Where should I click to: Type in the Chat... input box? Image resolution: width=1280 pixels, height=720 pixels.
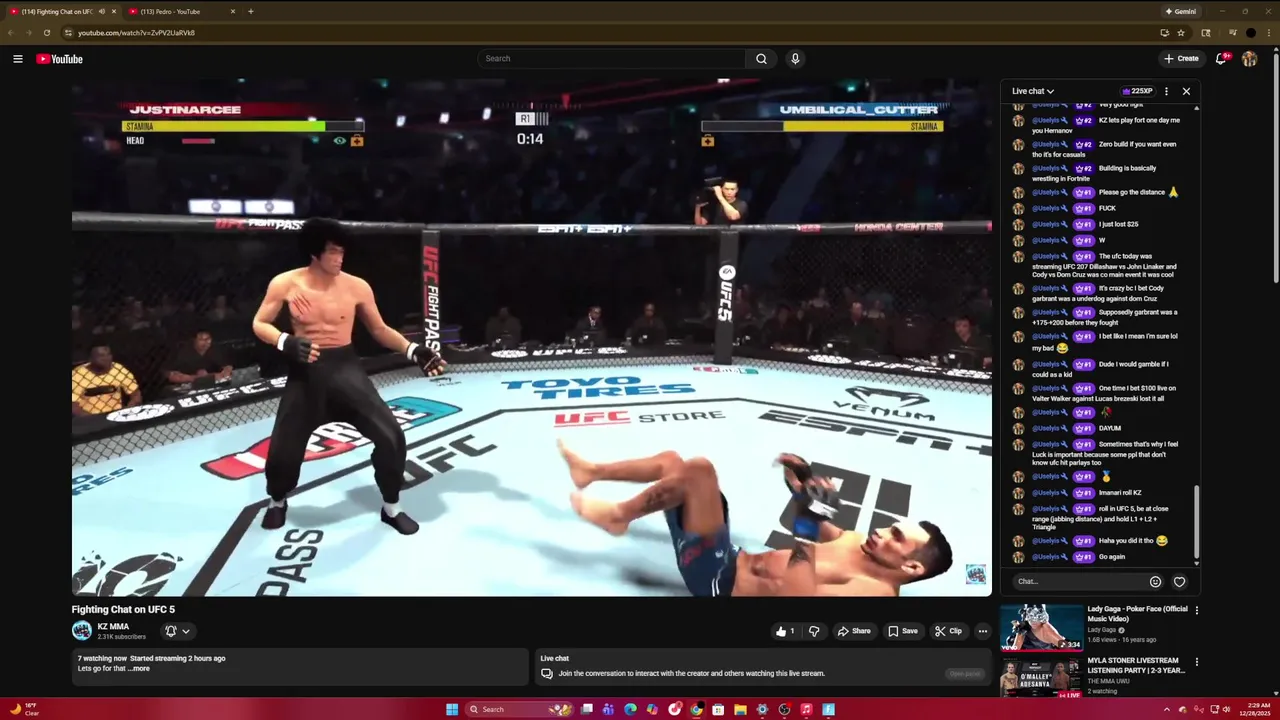point(1078,581)
